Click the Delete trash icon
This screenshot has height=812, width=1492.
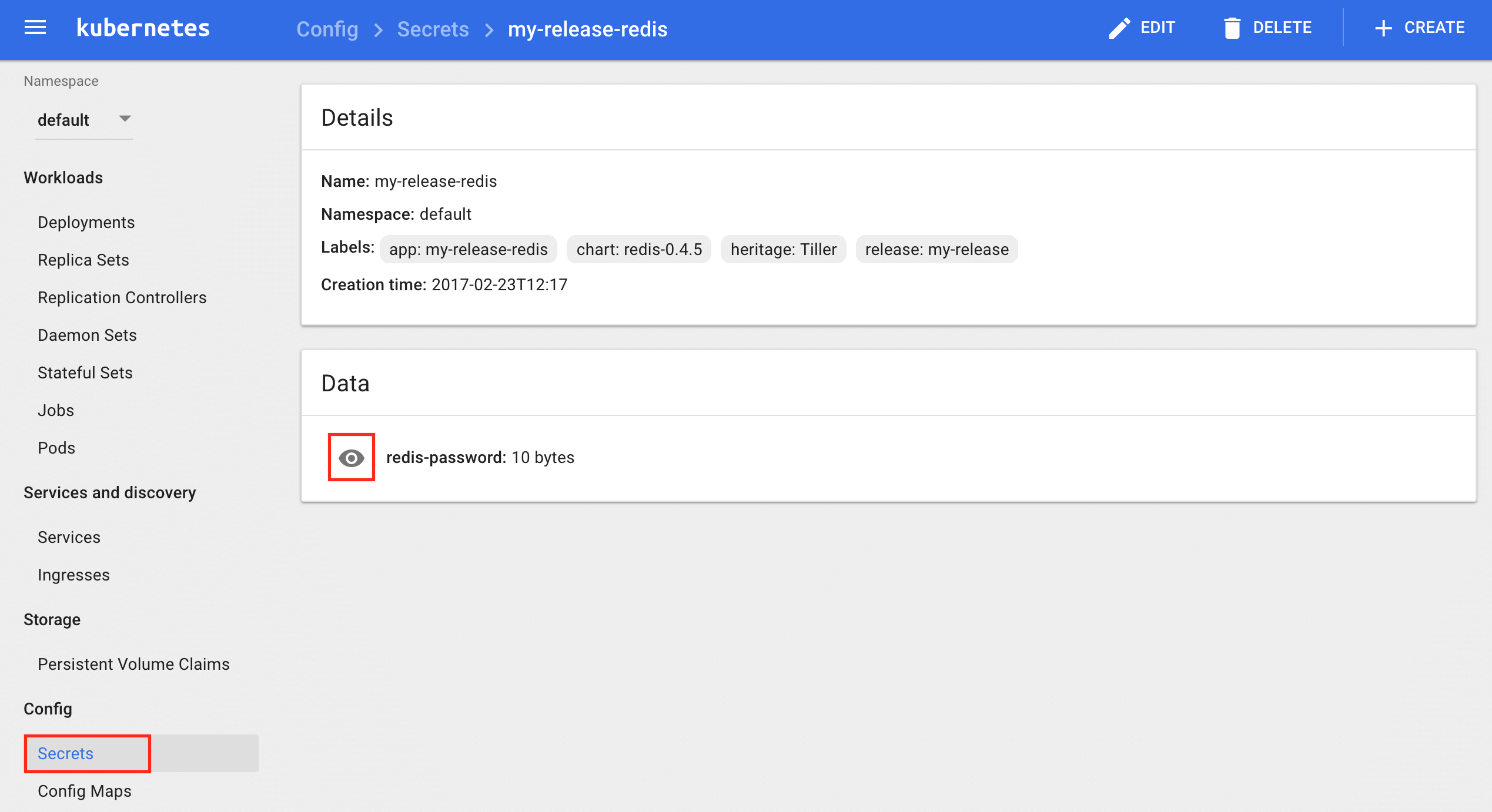point(1233,27)
